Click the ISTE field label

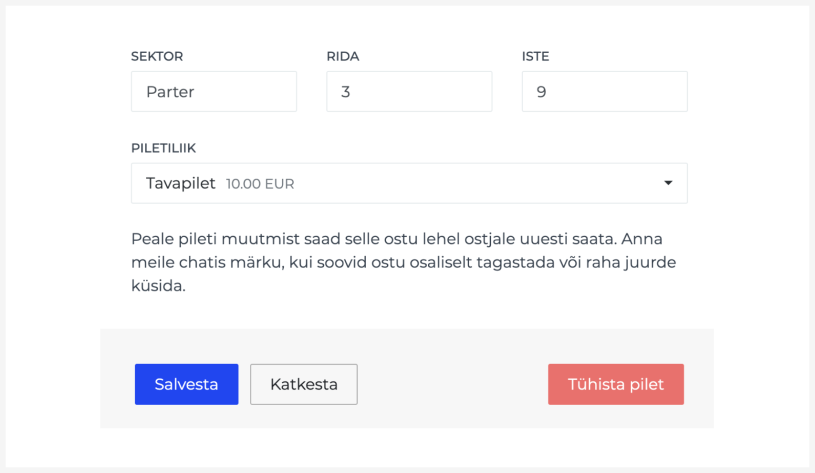tap(535, 56)
